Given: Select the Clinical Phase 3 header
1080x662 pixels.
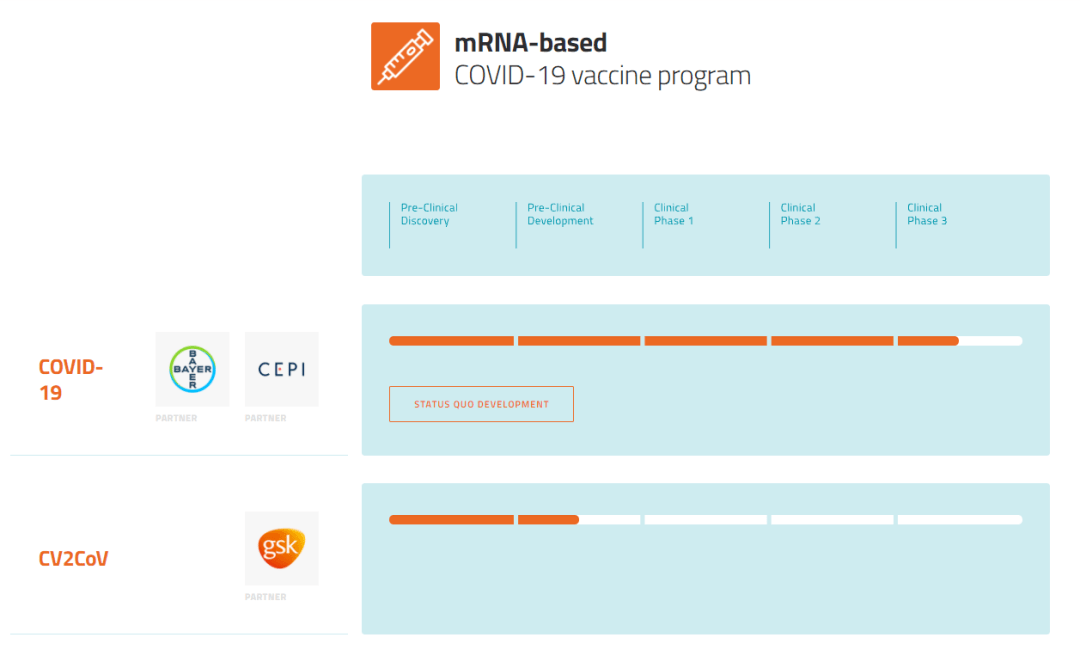Looking at the screenshot, I should pos(927,214).
